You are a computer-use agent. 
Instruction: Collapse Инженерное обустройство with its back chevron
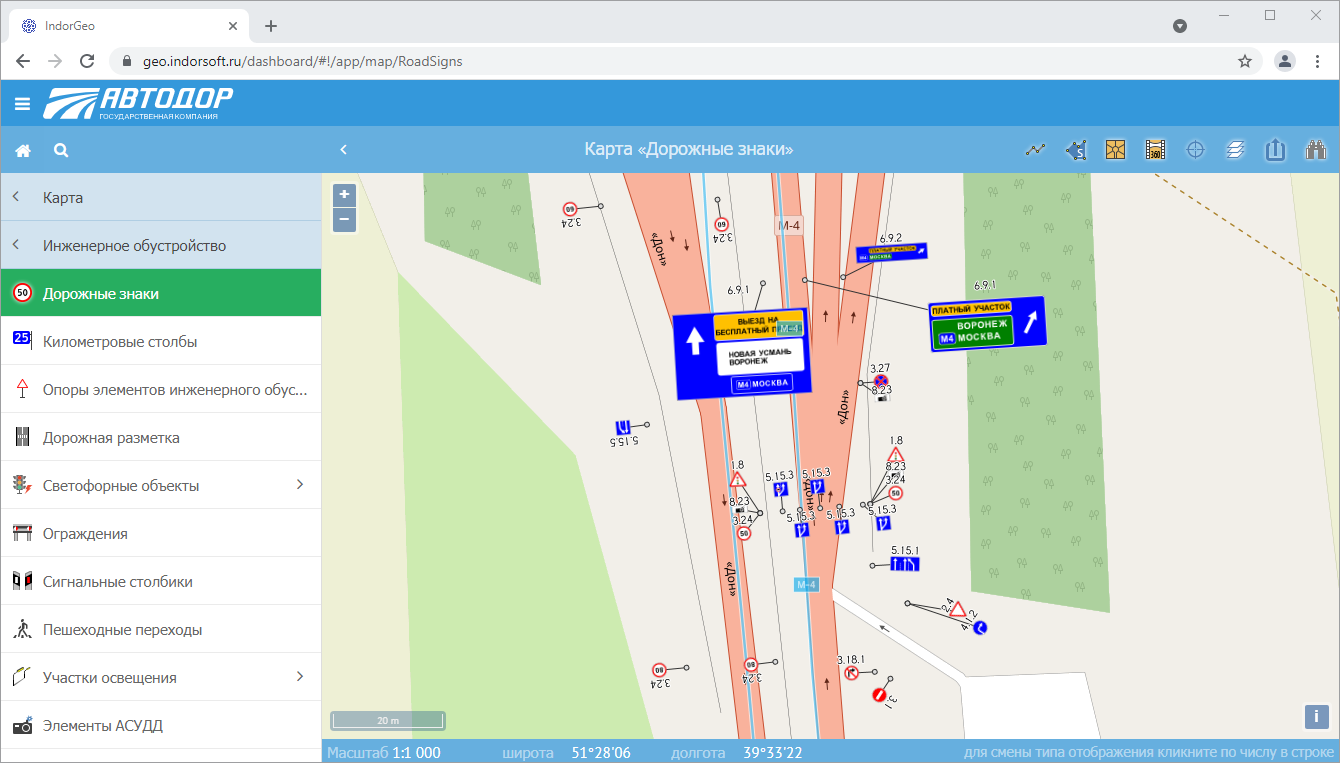click(x=16, y=245)
